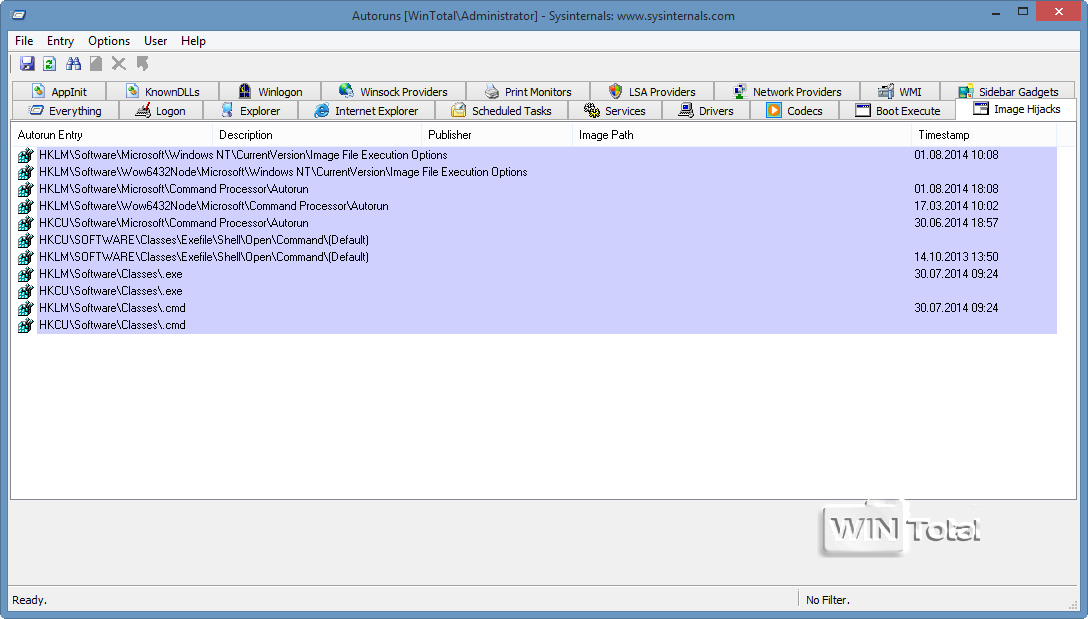The width and height of the screenshot is (1088, 619).
Task: Open the User menu
Action: click(x=155, y=41)
